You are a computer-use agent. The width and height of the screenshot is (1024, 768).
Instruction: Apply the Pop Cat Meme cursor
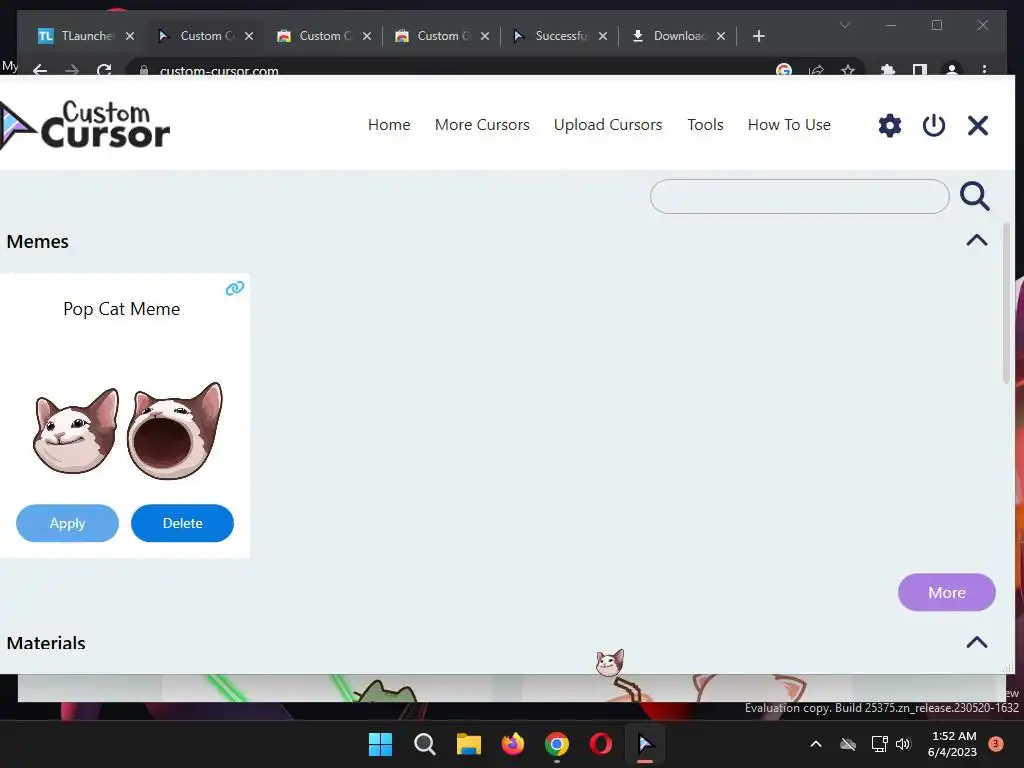67,523
